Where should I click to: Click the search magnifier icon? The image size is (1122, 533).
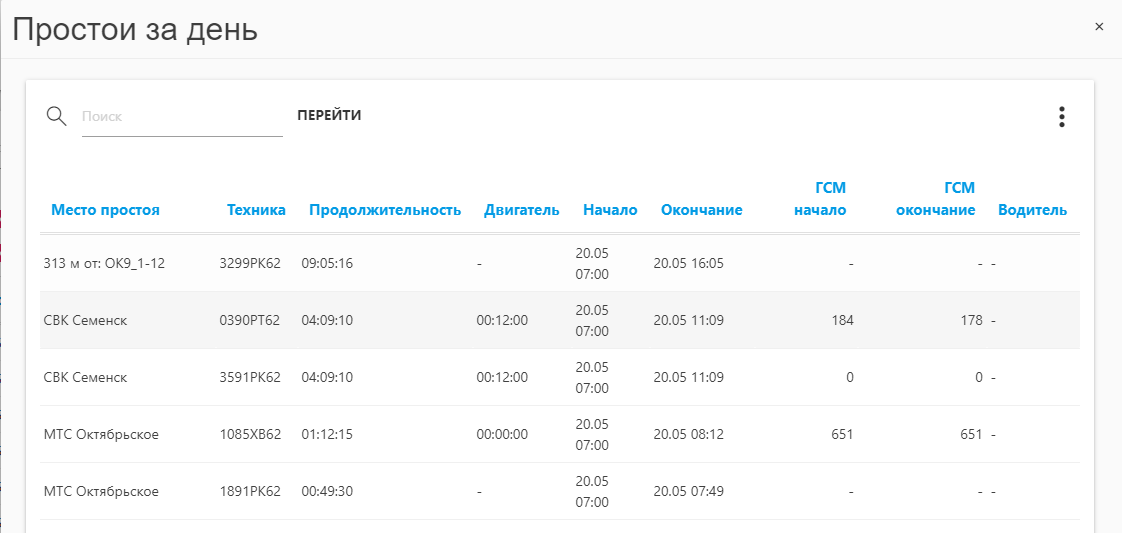57,115
